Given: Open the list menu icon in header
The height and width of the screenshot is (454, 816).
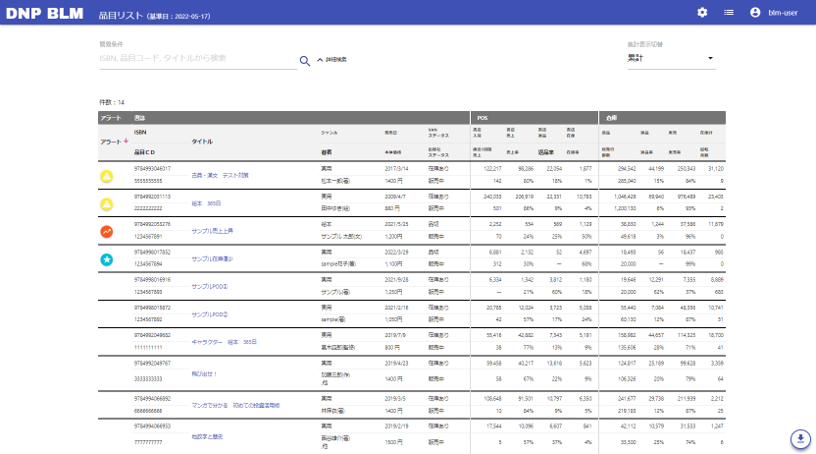Looking at the screenshot, I should point(729,13).
